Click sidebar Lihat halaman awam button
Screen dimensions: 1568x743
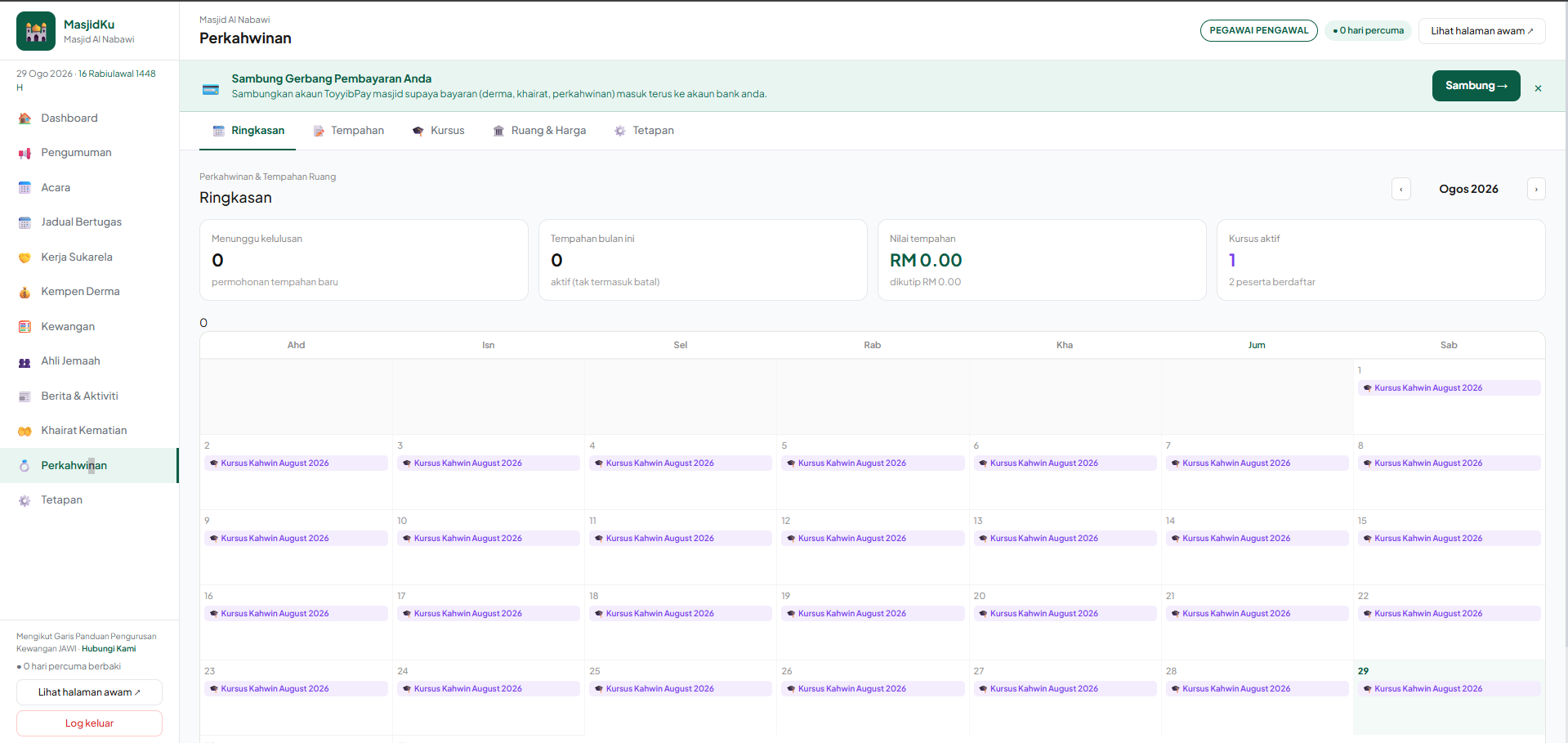tap(89, 692)
